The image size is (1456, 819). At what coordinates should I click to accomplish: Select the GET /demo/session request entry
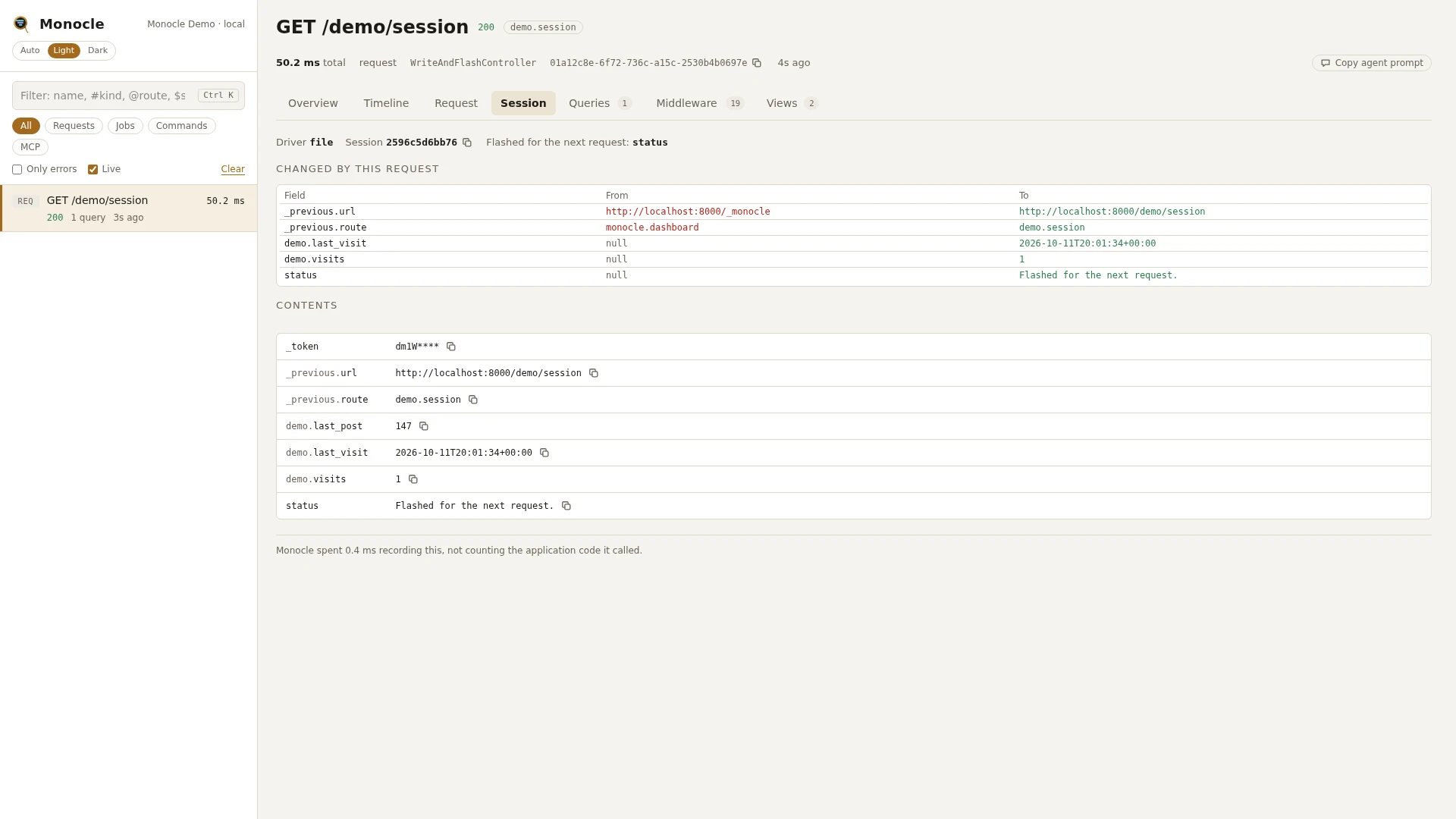[129, 209]
